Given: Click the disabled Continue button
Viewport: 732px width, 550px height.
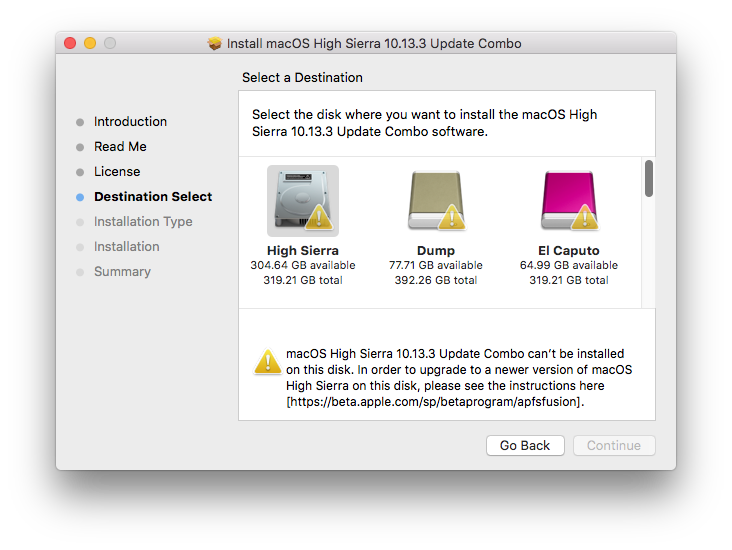Looking at the screenshot, I should point(614,445).
